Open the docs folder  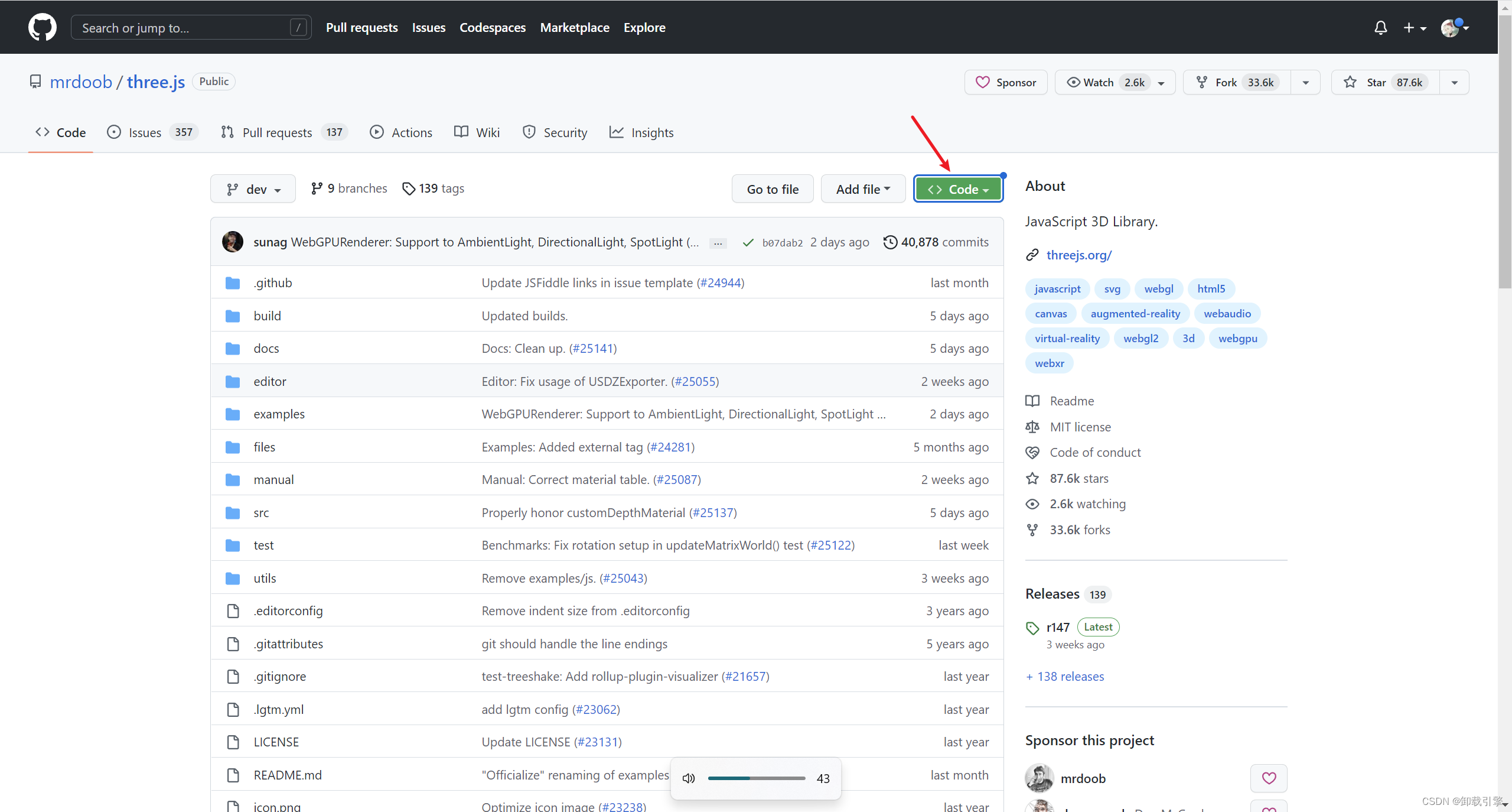click(x=266, y=348)
